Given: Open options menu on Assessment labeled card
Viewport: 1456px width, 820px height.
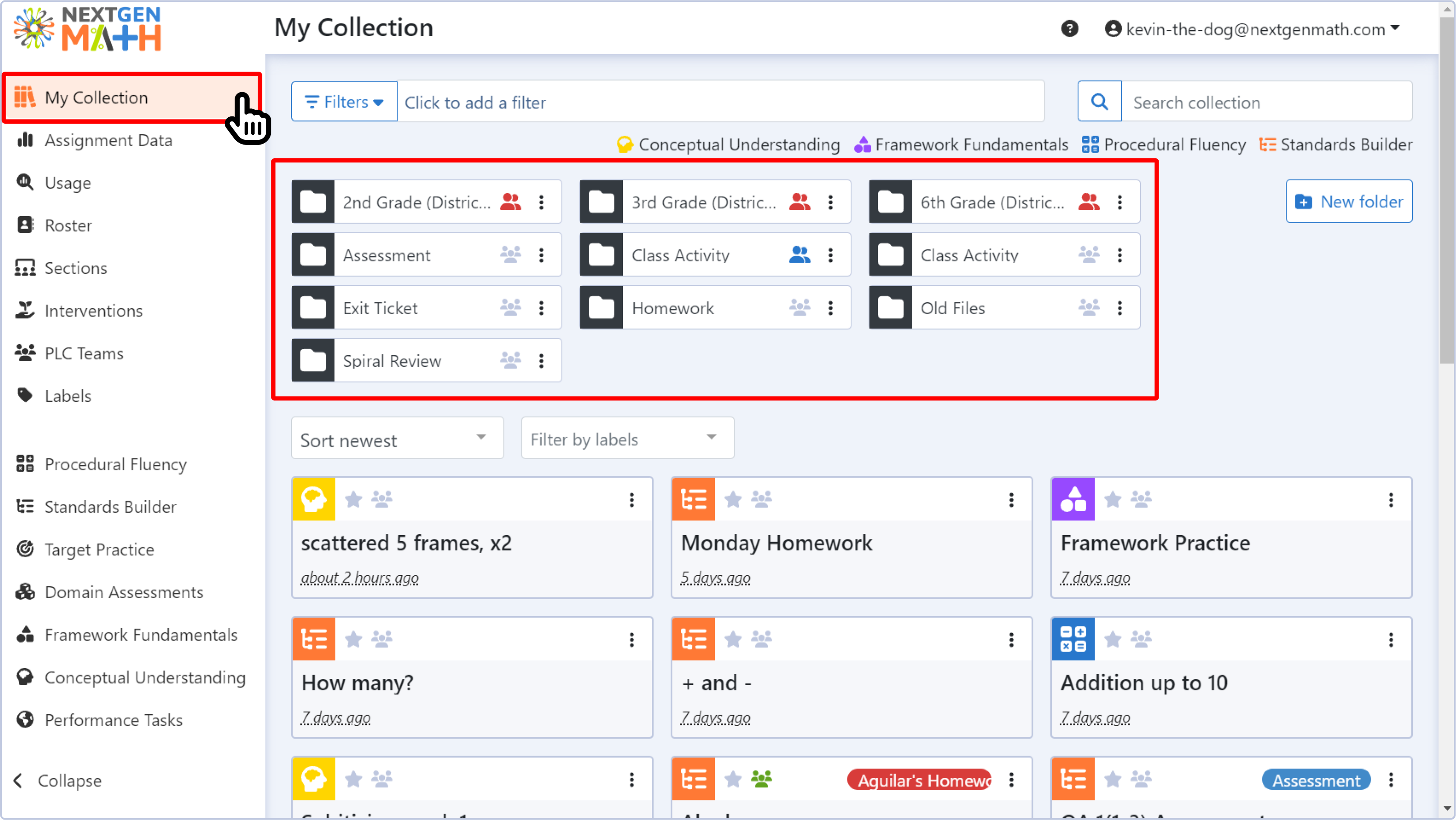Looking at the screenshot, I should pyautogui.click(x=1390, y=780).
